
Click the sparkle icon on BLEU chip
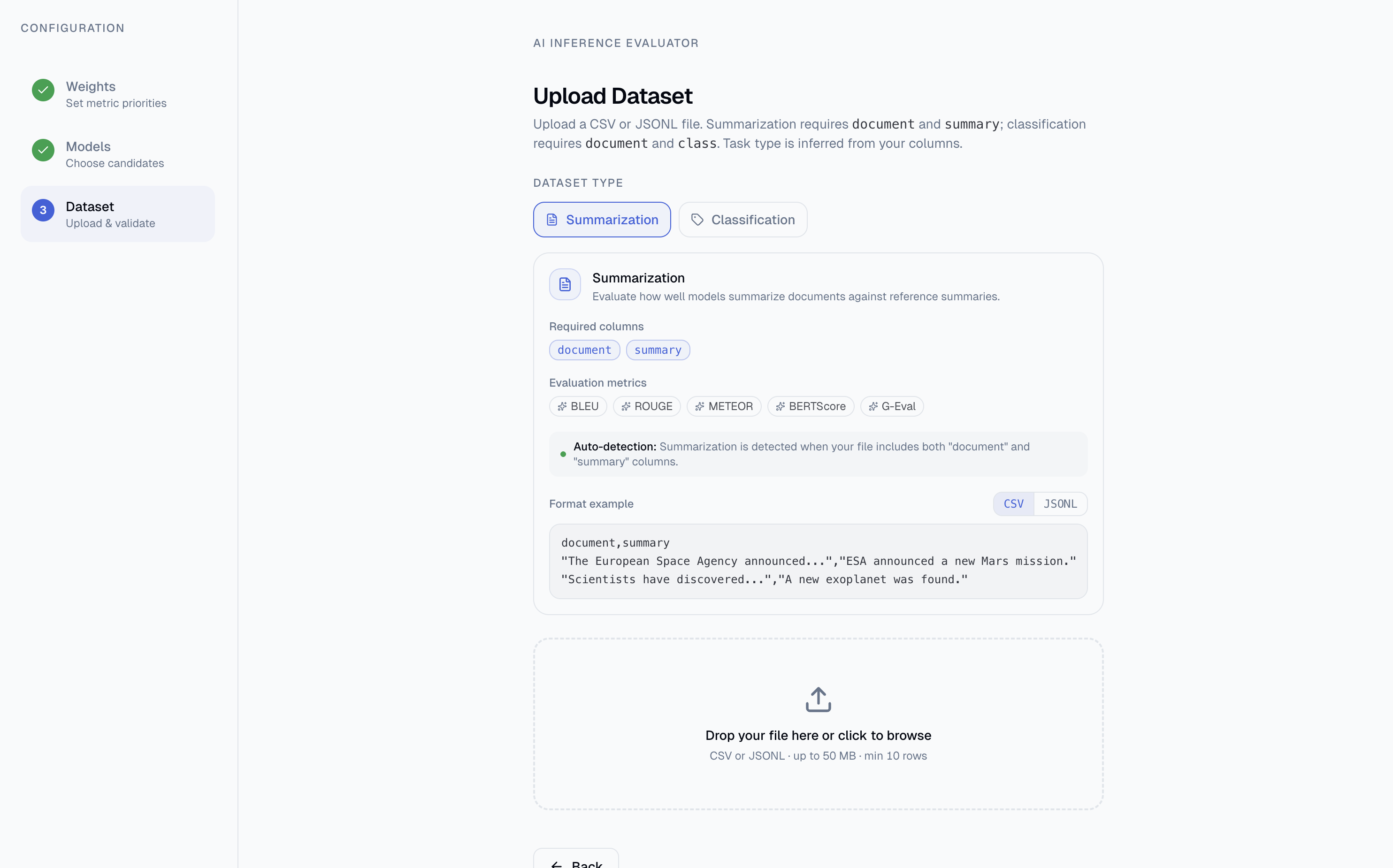(562, 406)
